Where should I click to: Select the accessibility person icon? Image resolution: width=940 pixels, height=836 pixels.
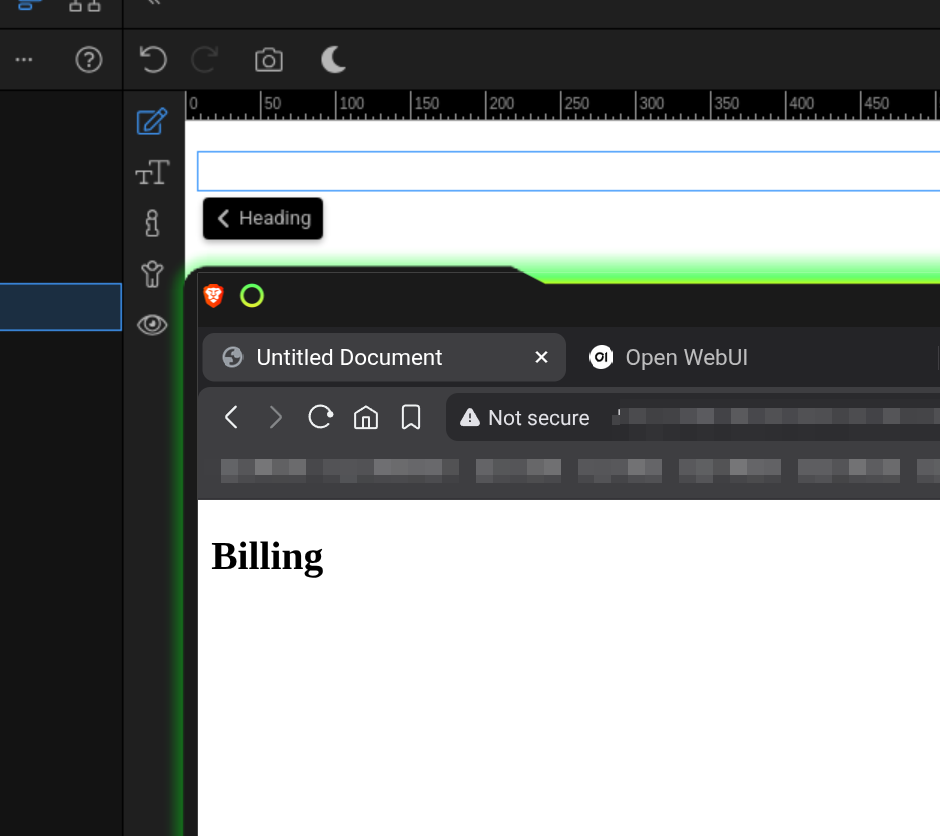152,274
